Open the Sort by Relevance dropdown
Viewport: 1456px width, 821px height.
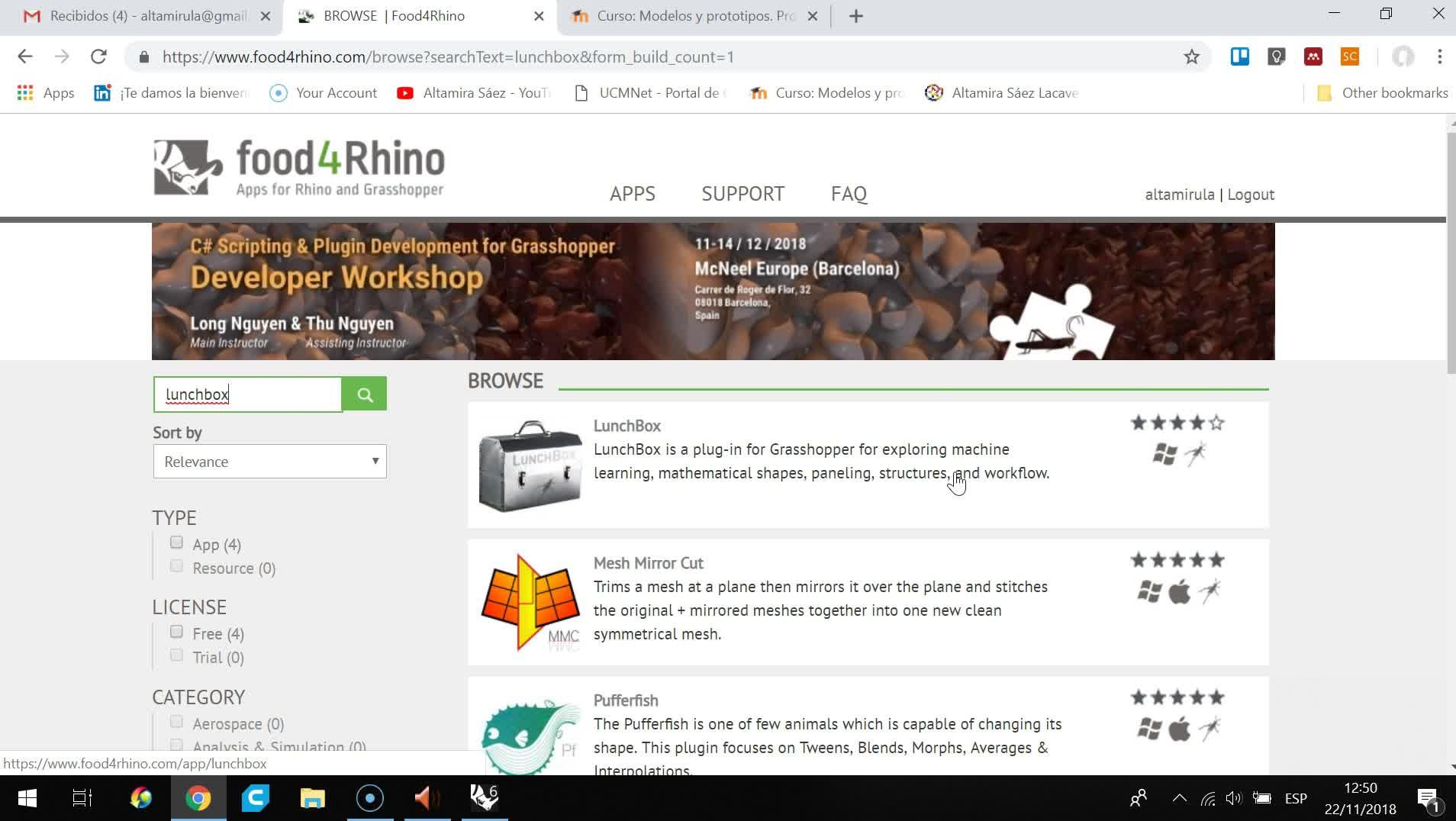[x=270, y=462]
